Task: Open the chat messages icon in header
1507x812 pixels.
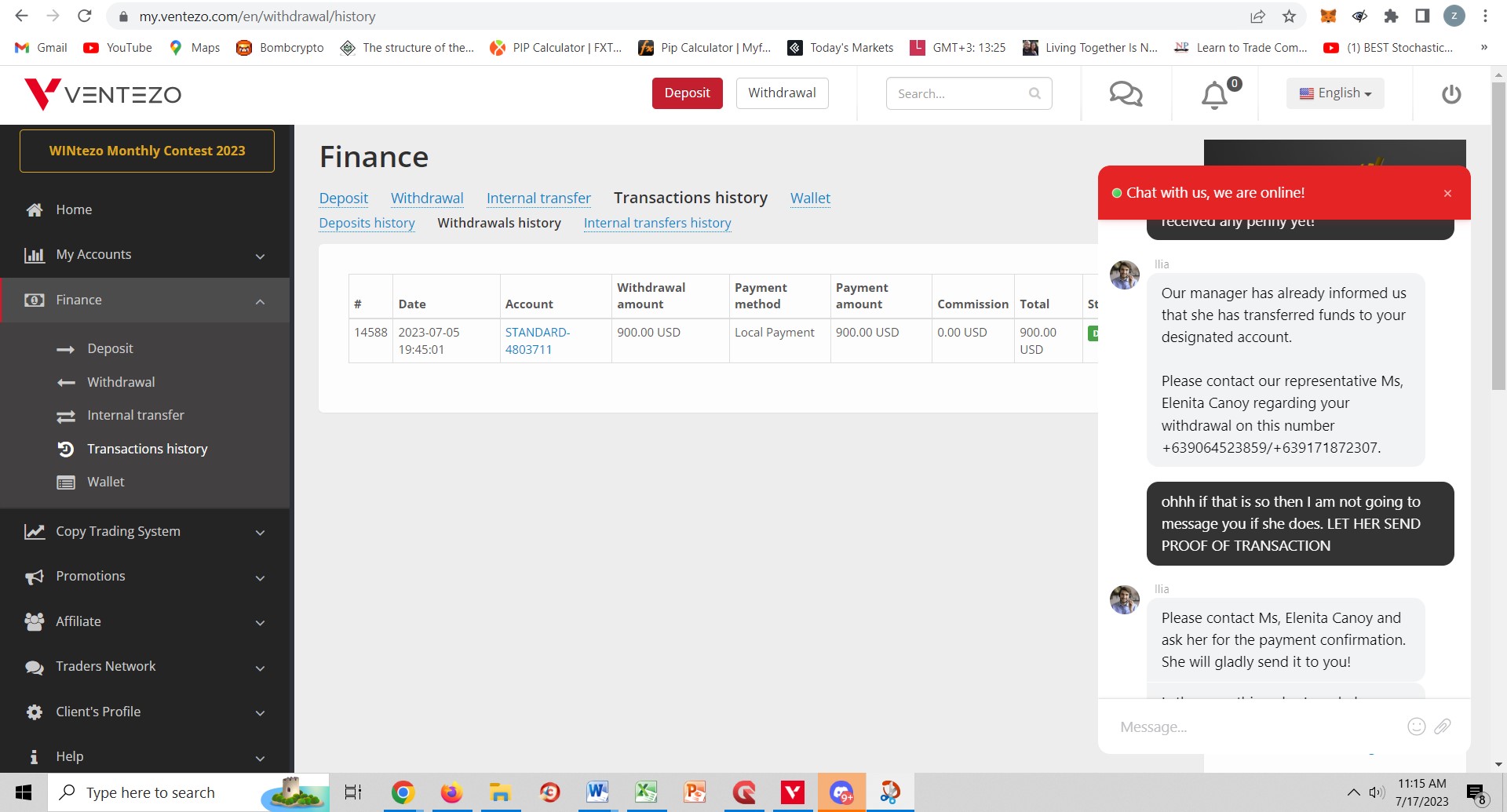Action: click(1126, 94)
